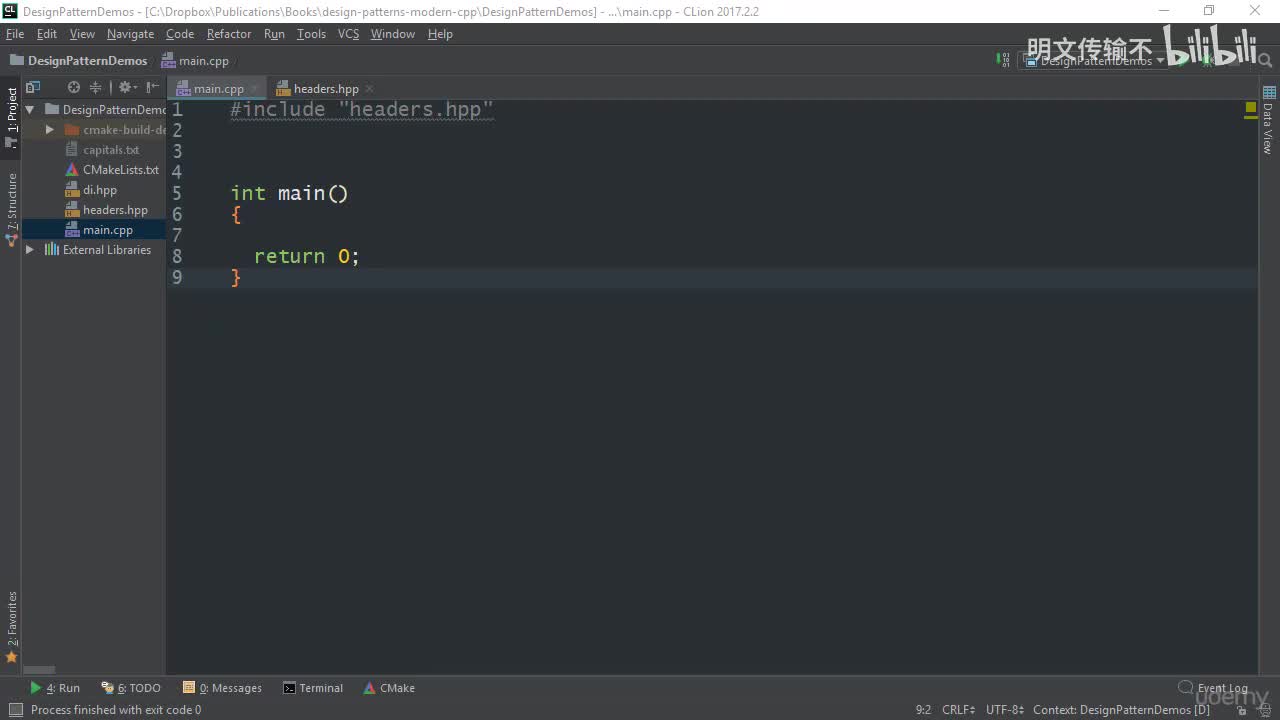Open the Navigate menu
The width and height of the screenshot is (1280, 720).
coord(131,34)
